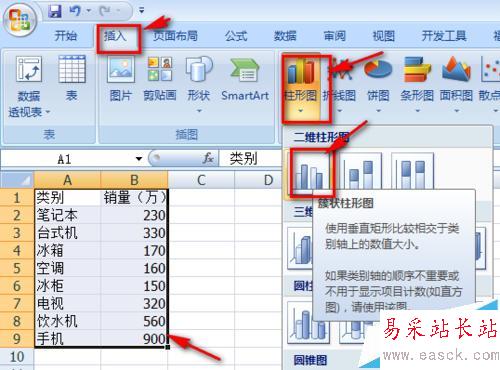Click cell with value 900
This screenshot has width=500, height=370.
tap(134, 339)
